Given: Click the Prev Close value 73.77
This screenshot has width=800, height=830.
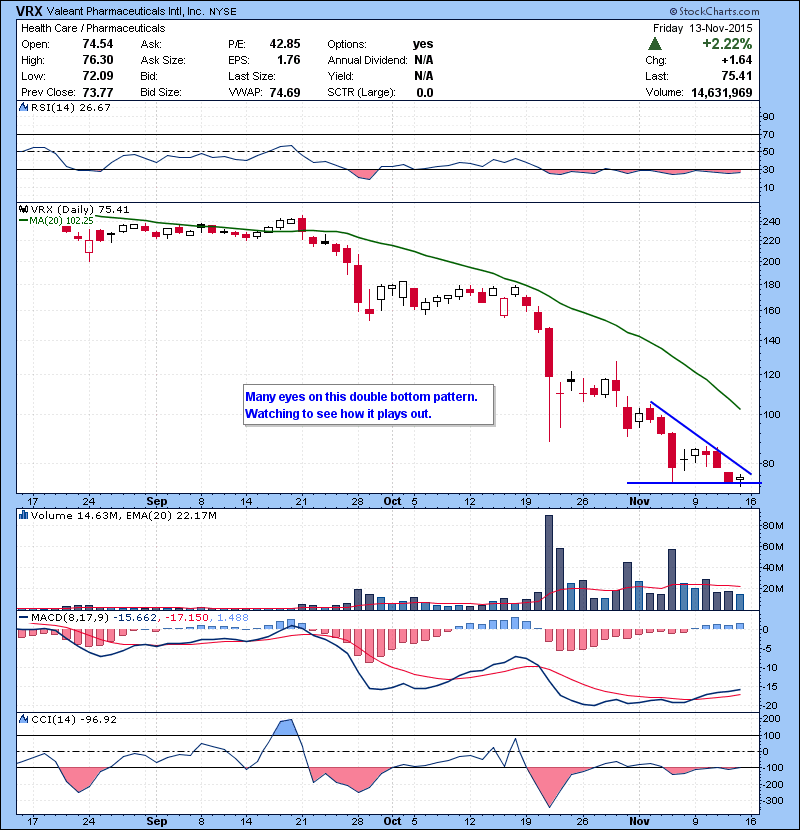Looking at the screenshot, I should (x=98, y=93).
